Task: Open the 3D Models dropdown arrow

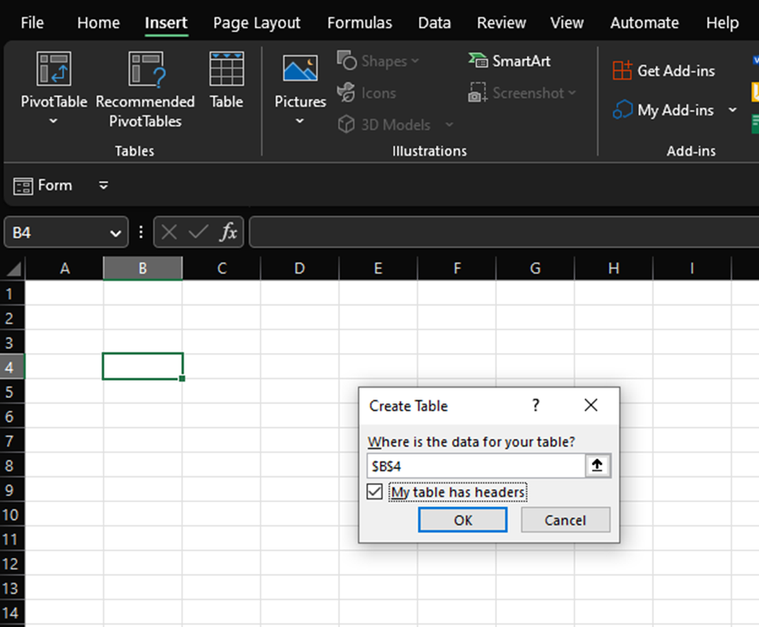Action: click(450, 125)
